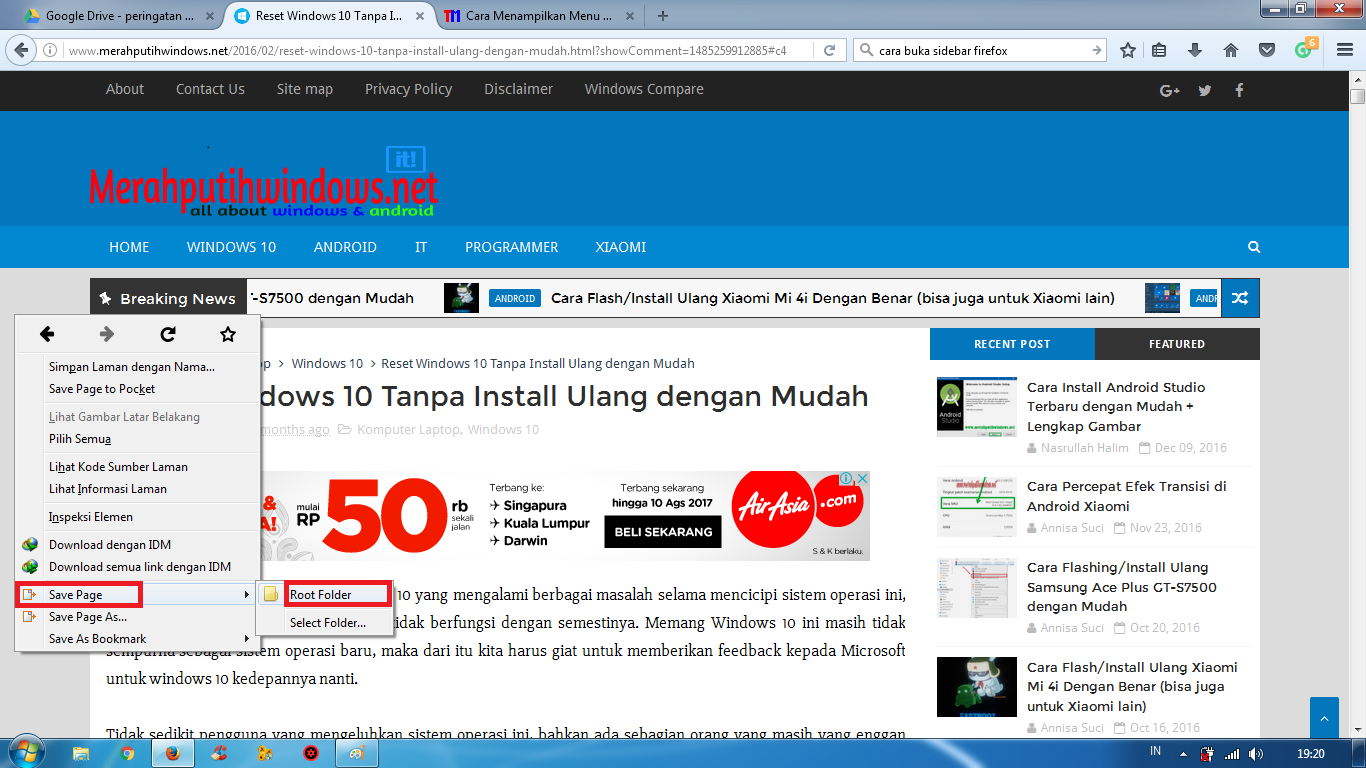Go to the XIAOMI nav menu

tap(621, 247)
